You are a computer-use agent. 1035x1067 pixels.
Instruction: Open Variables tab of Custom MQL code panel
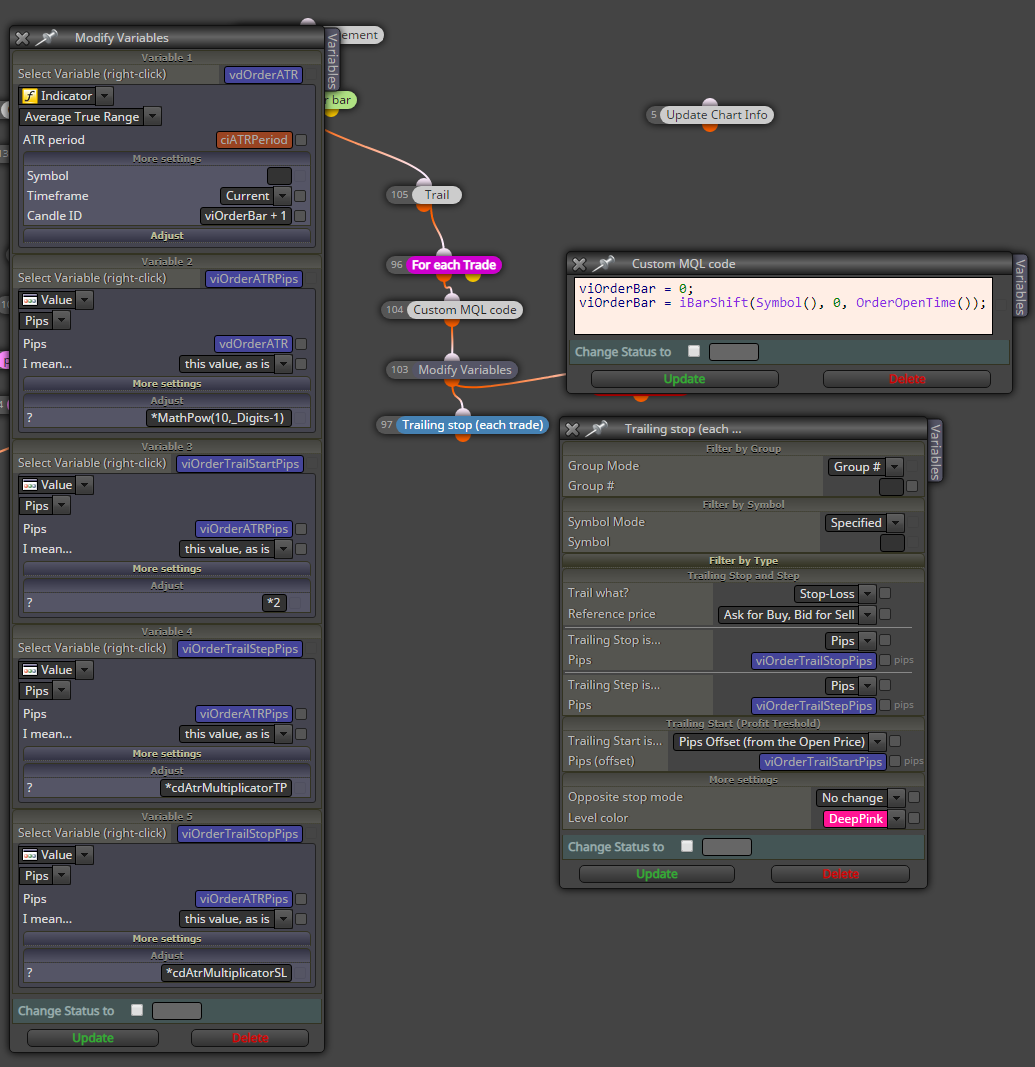click(x=1019, y=286)
